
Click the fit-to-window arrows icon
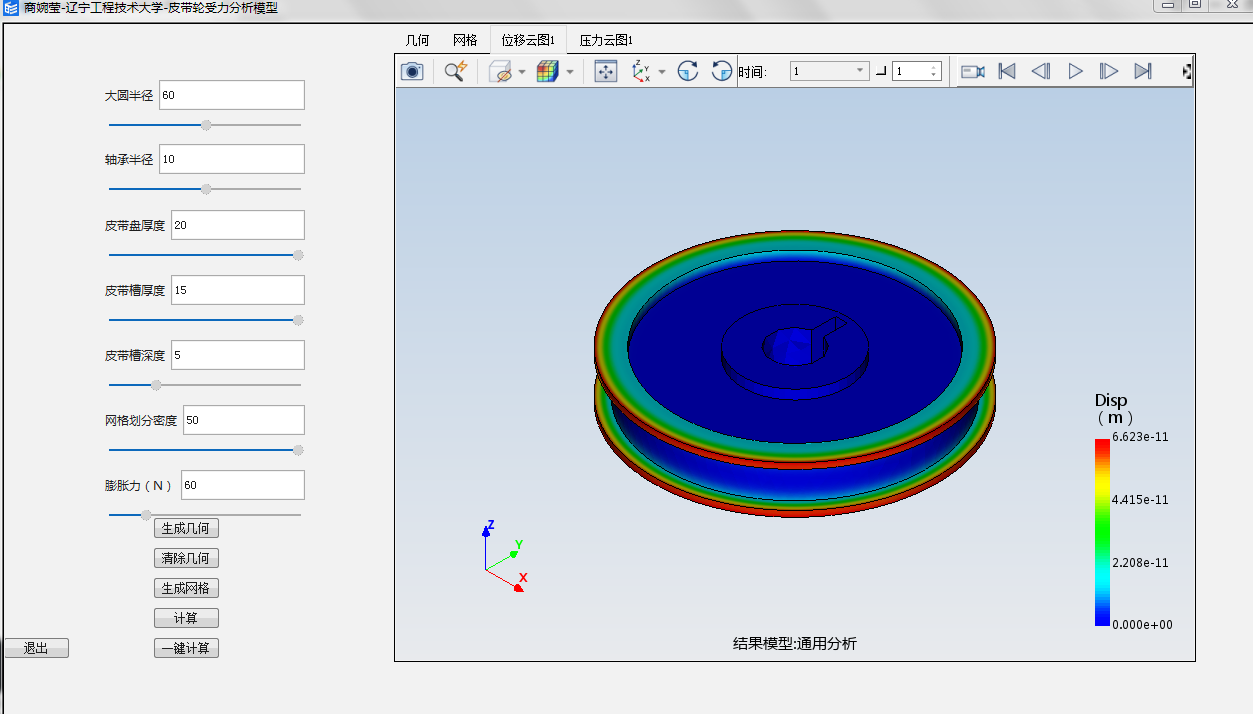[x=606, y=71]
